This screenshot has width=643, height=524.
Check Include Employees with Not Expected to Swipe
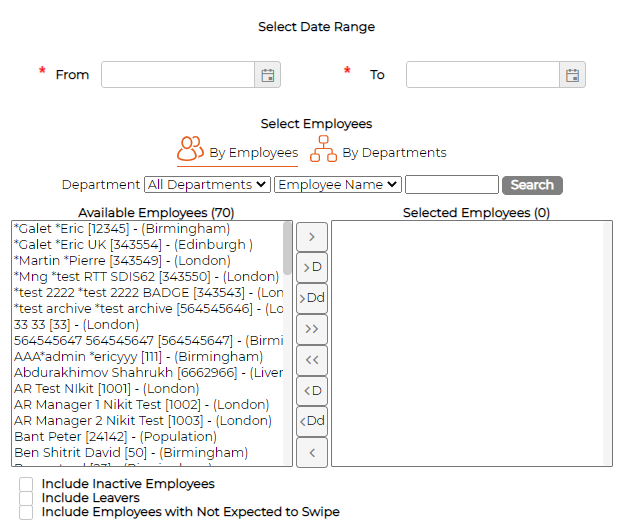pyautogui.click(x=26, y=512)
